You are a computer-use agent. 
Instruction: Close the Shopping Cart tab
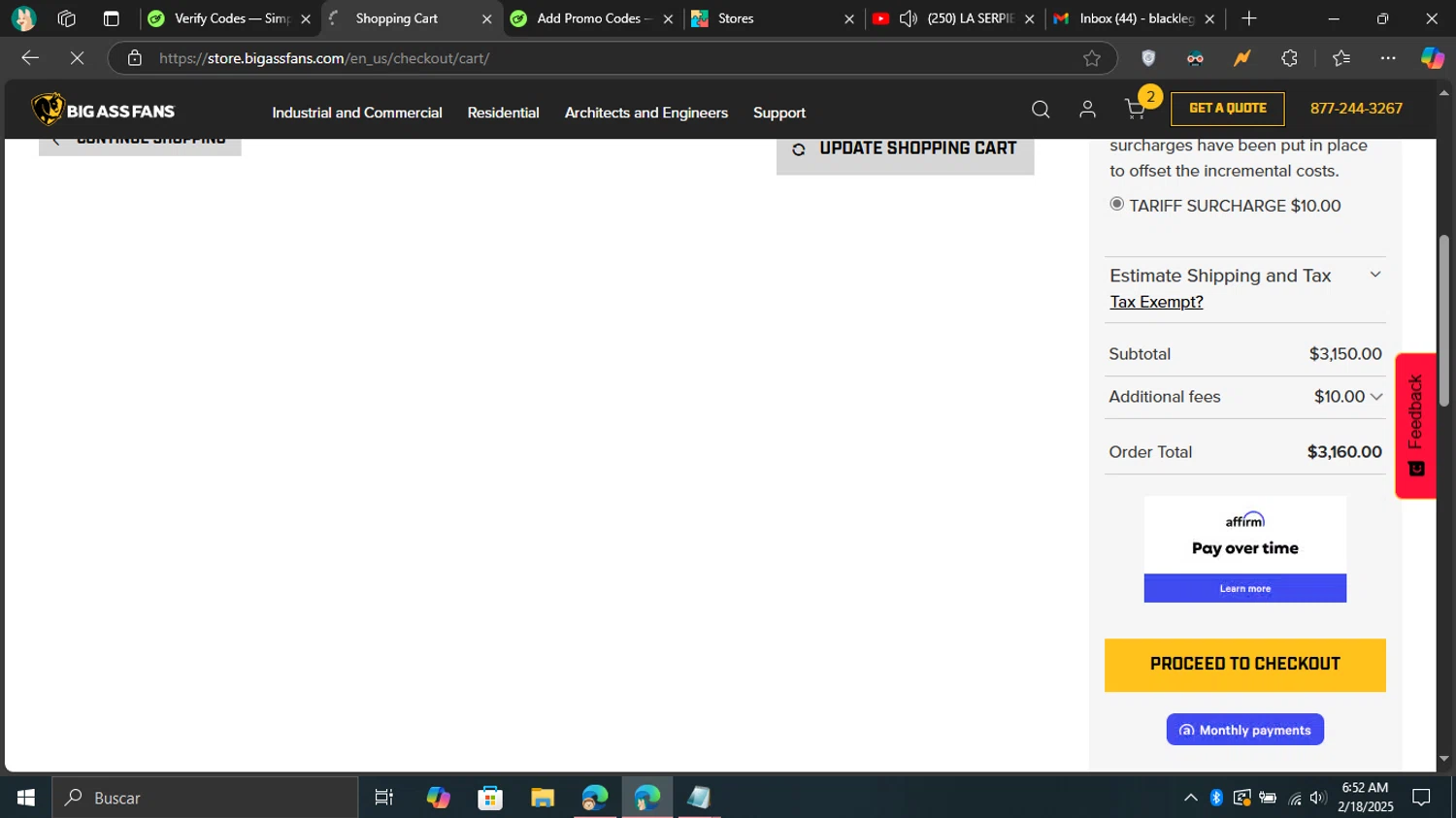(x=487, y=18)
